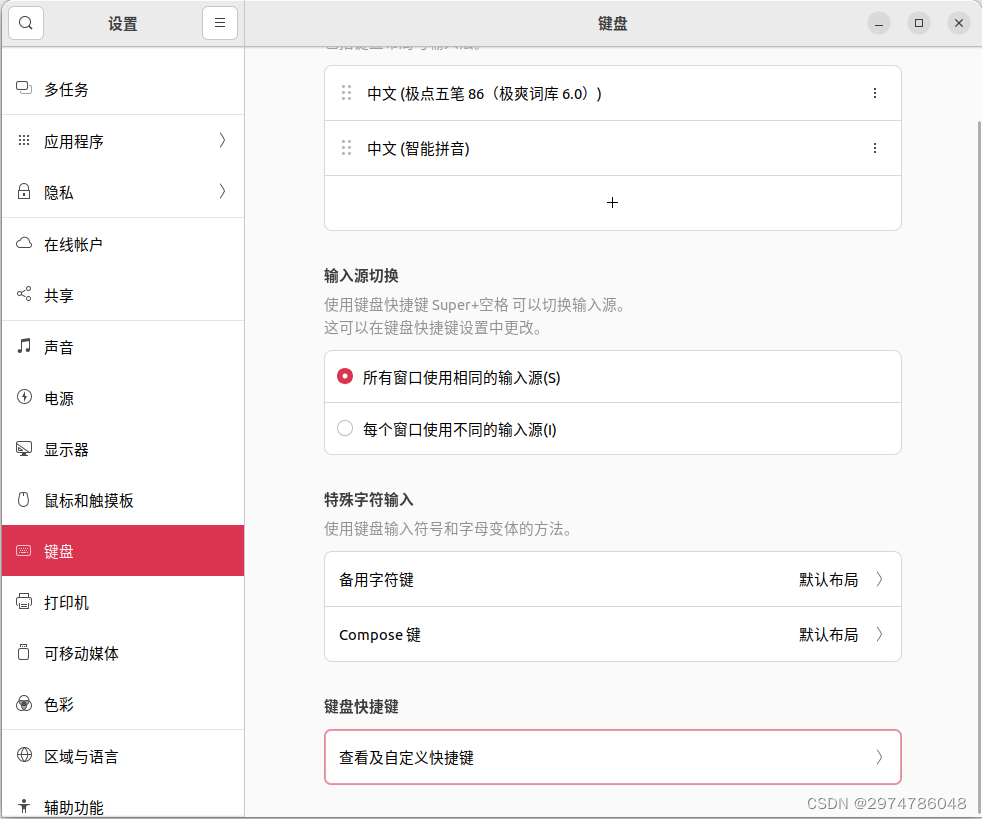Open the hamburger menu in settings header
The width and height of the screenshot is (982, 819).
point(220,23)
